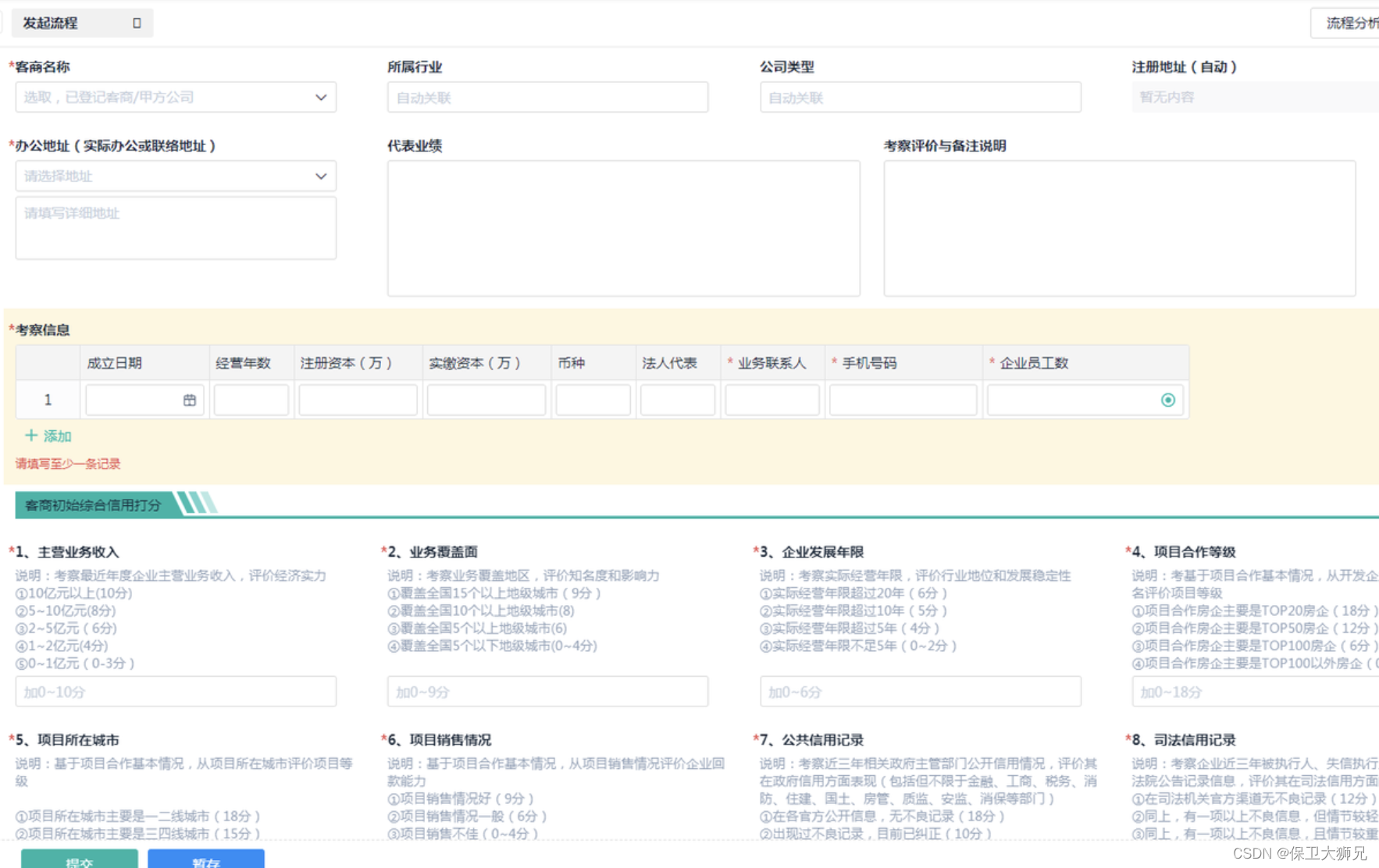Switch to the 发起流程 tab
This screenshot has width=1379, height=868.
(x=82, y=23)
